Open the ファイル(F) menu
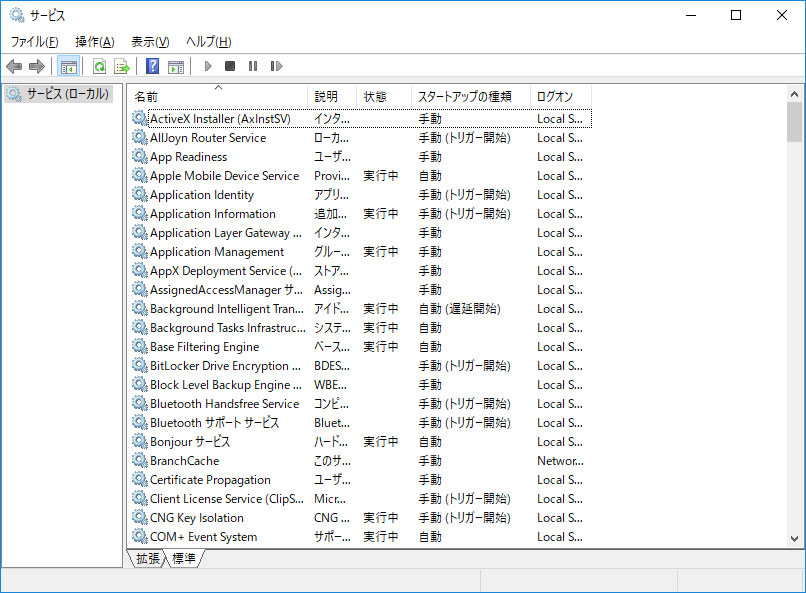The height and width of the screenshot is (593, 806). pyautogui.click(x=34, y=42)
